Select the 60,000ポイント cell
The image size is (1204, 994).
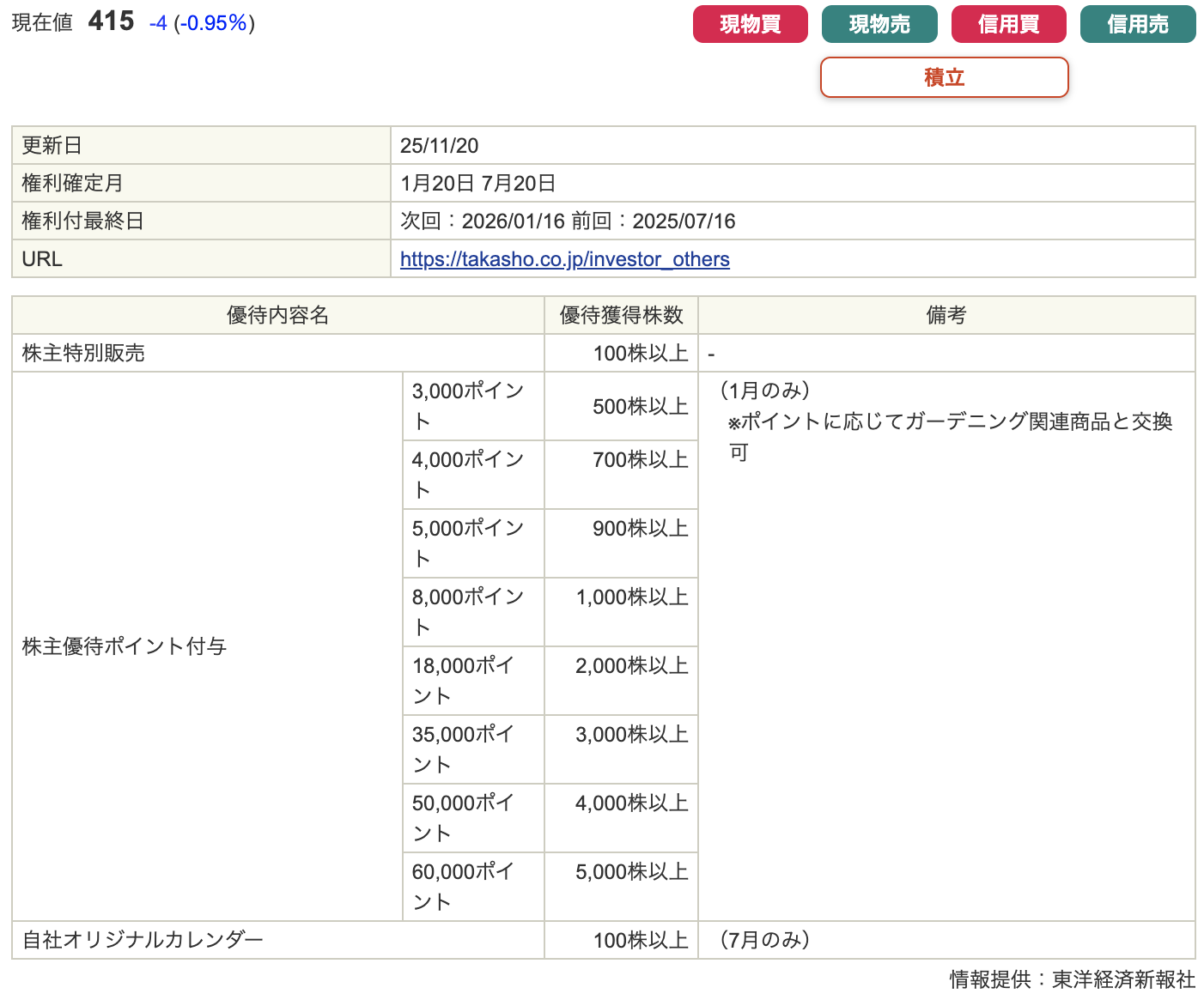[464, 887]
